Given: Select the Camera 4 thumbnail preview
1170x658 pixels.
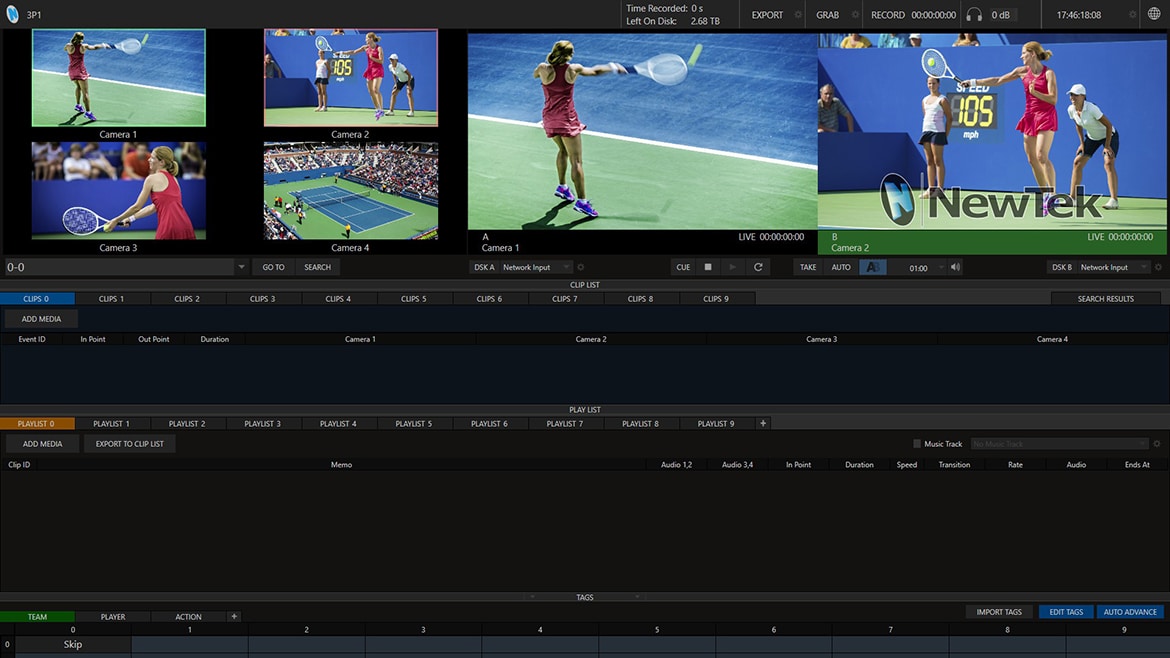Looking at the screenshot, I should pyautogui.click(x=350, y=190).
